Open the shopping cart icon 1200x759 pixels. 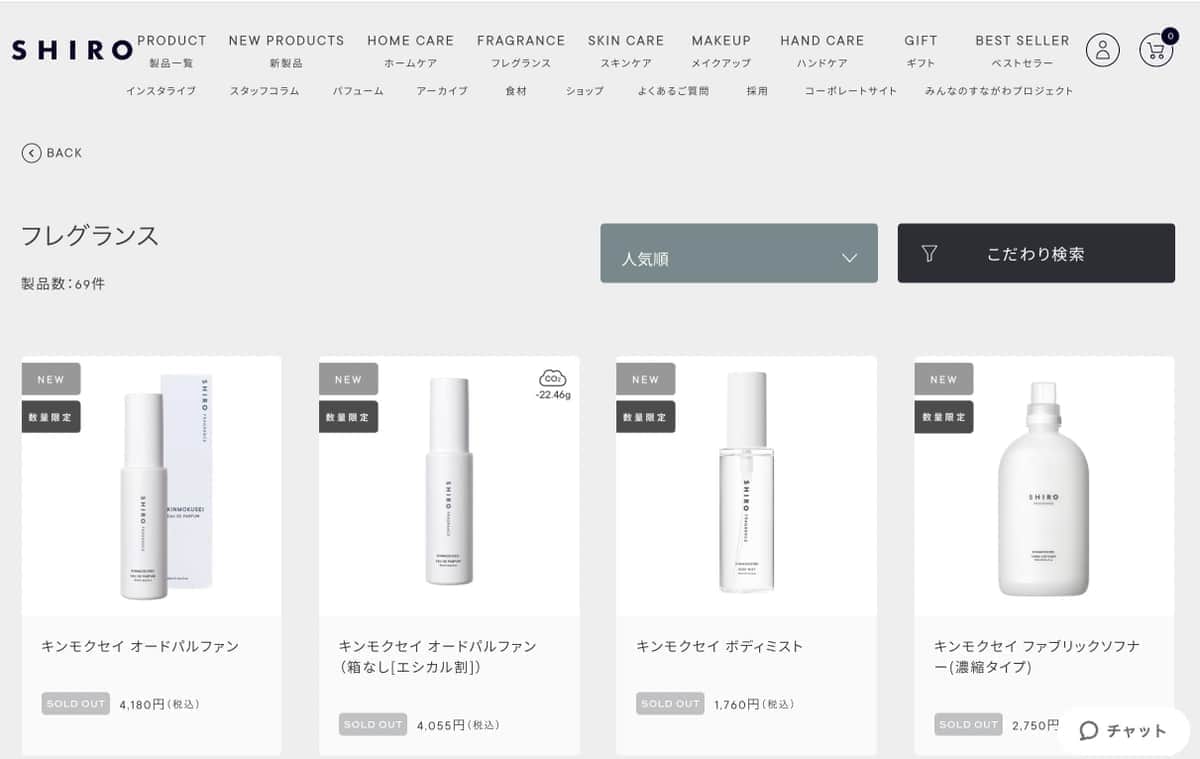click(x=1156, y=50)
